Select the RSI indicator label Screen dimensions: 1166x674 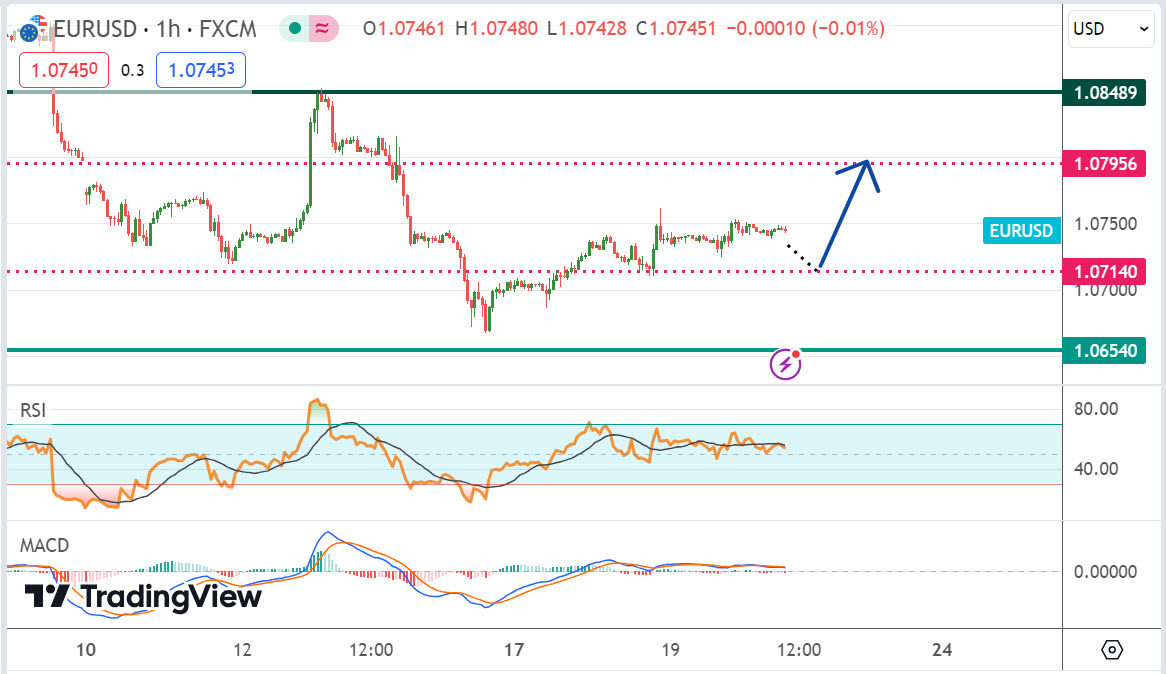pos(33,410)
